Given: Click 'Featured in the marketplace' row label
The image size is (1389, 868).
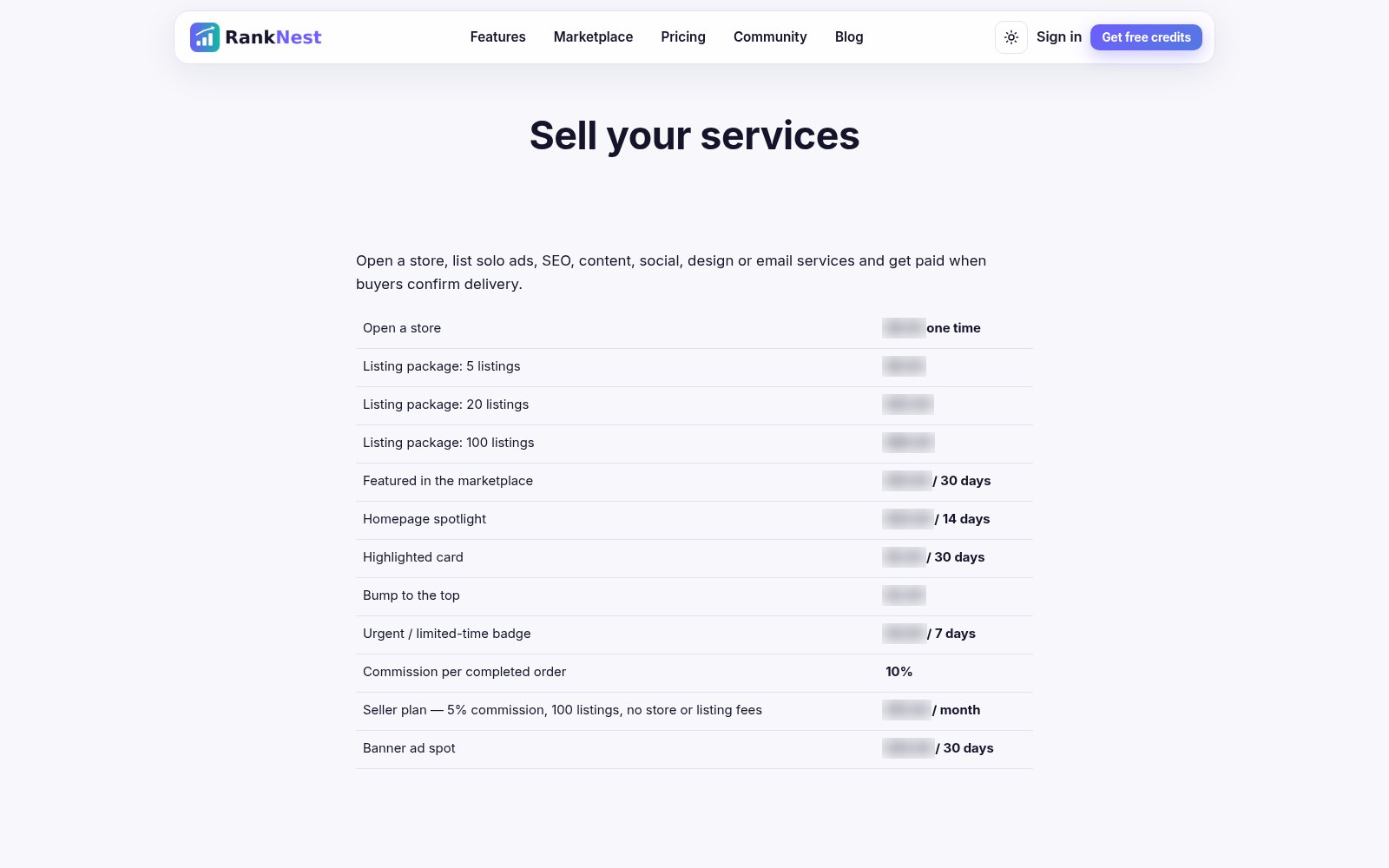Looking at the screenshot, I should [x=448, y=481].
